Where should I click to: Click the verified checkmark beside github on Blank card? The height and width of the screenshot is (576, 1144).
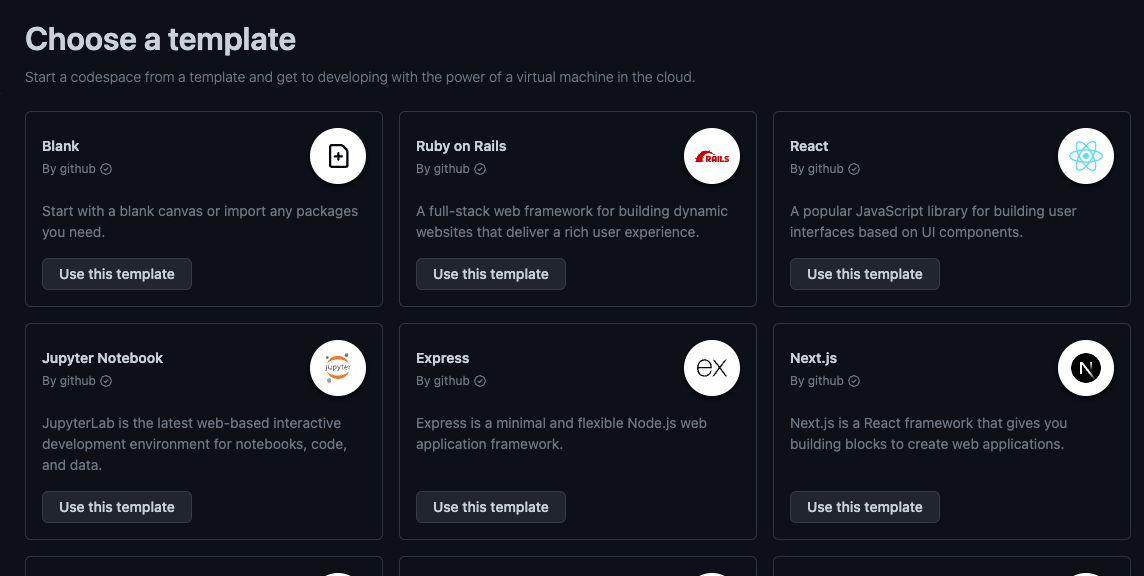pyautogui.click(x=106, y=169)
